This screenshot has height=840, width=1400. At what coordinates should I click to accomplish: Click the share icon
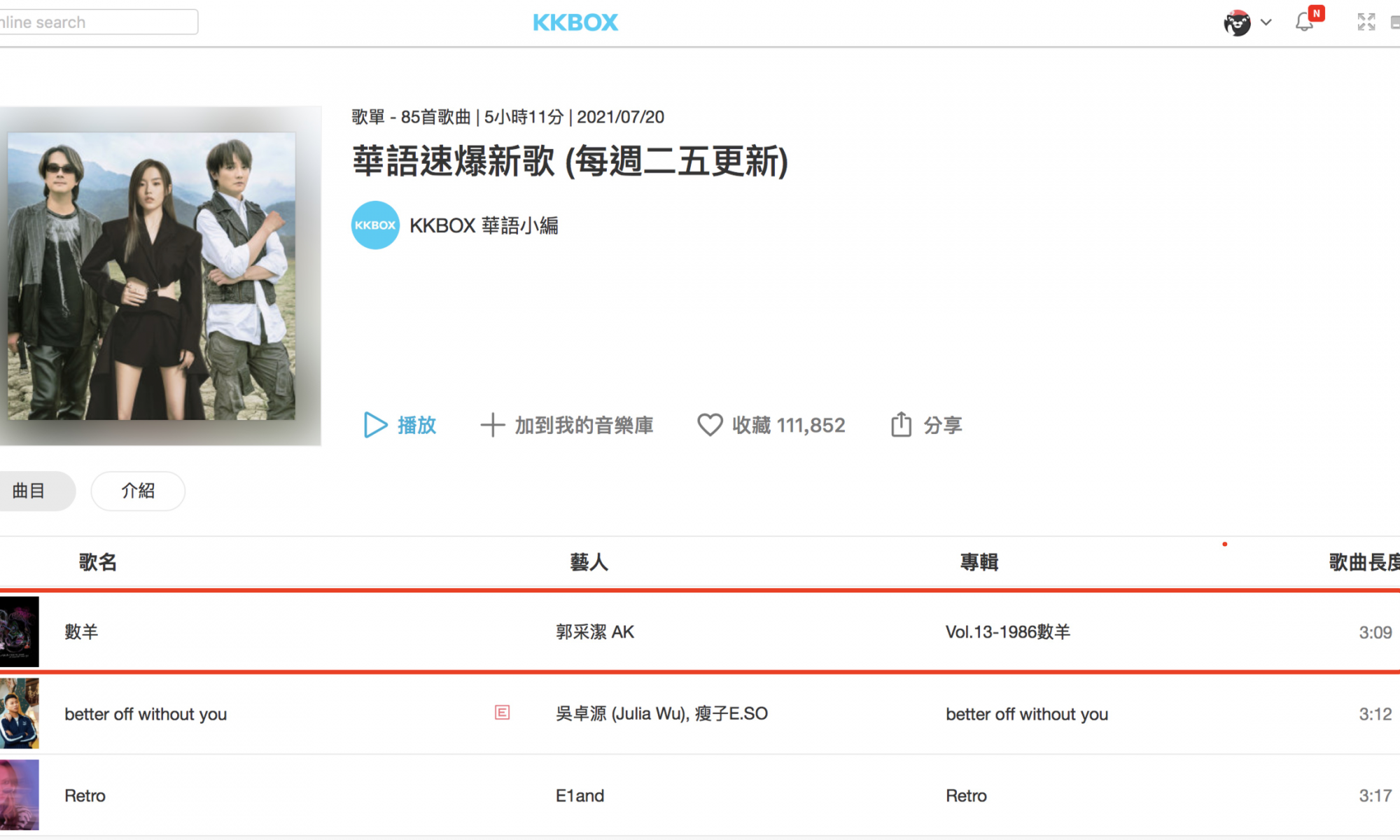click(x=901, y=425)
